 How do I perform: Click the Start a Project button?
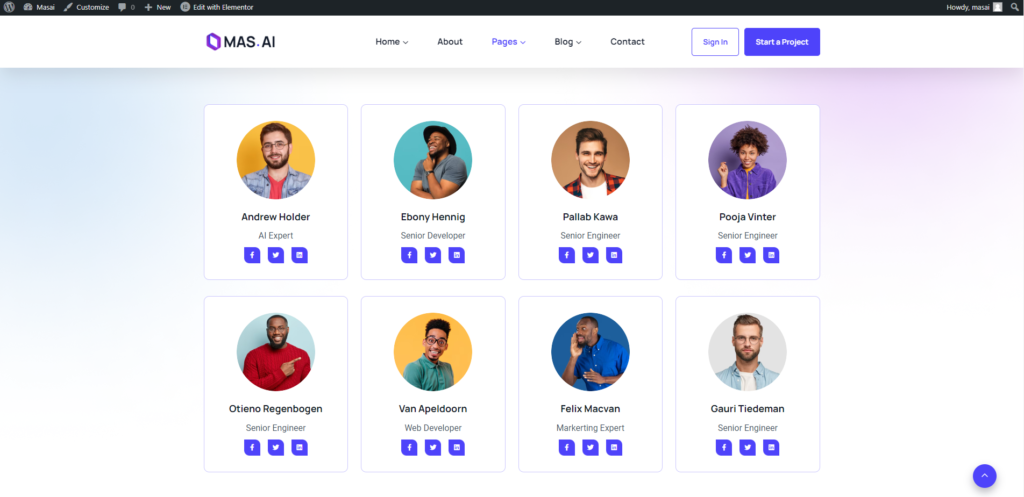[782, 42]
